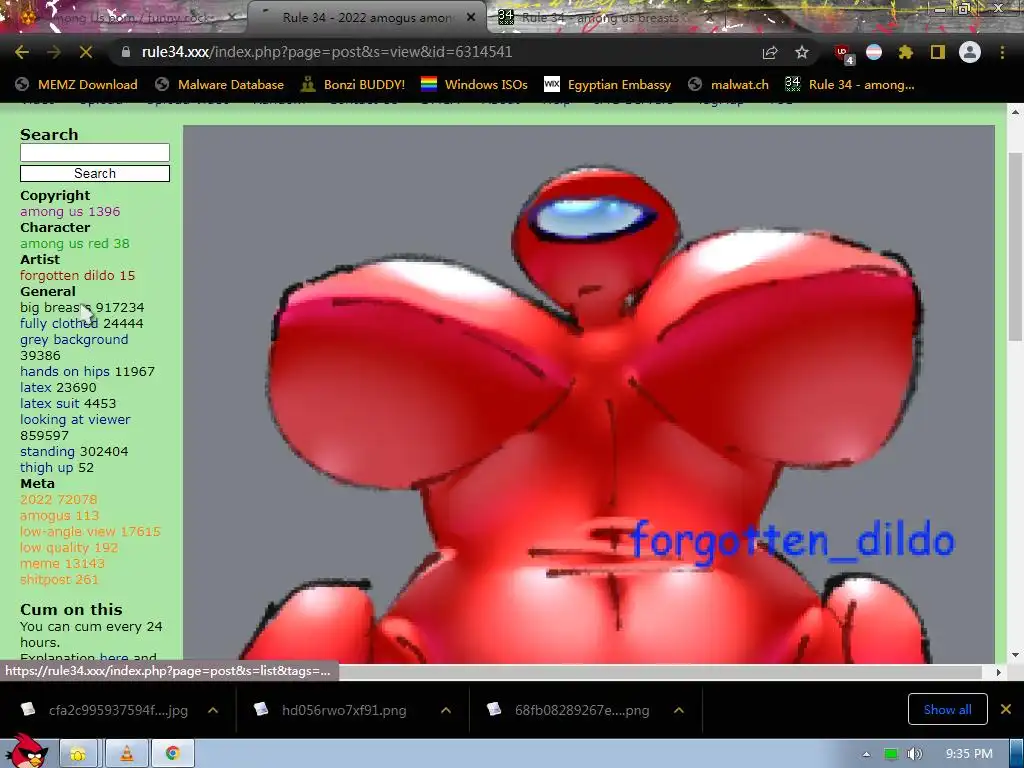1024x768 pixels.
Task: Open the VLC cone taskbar icon
Action: click(126, 754)
